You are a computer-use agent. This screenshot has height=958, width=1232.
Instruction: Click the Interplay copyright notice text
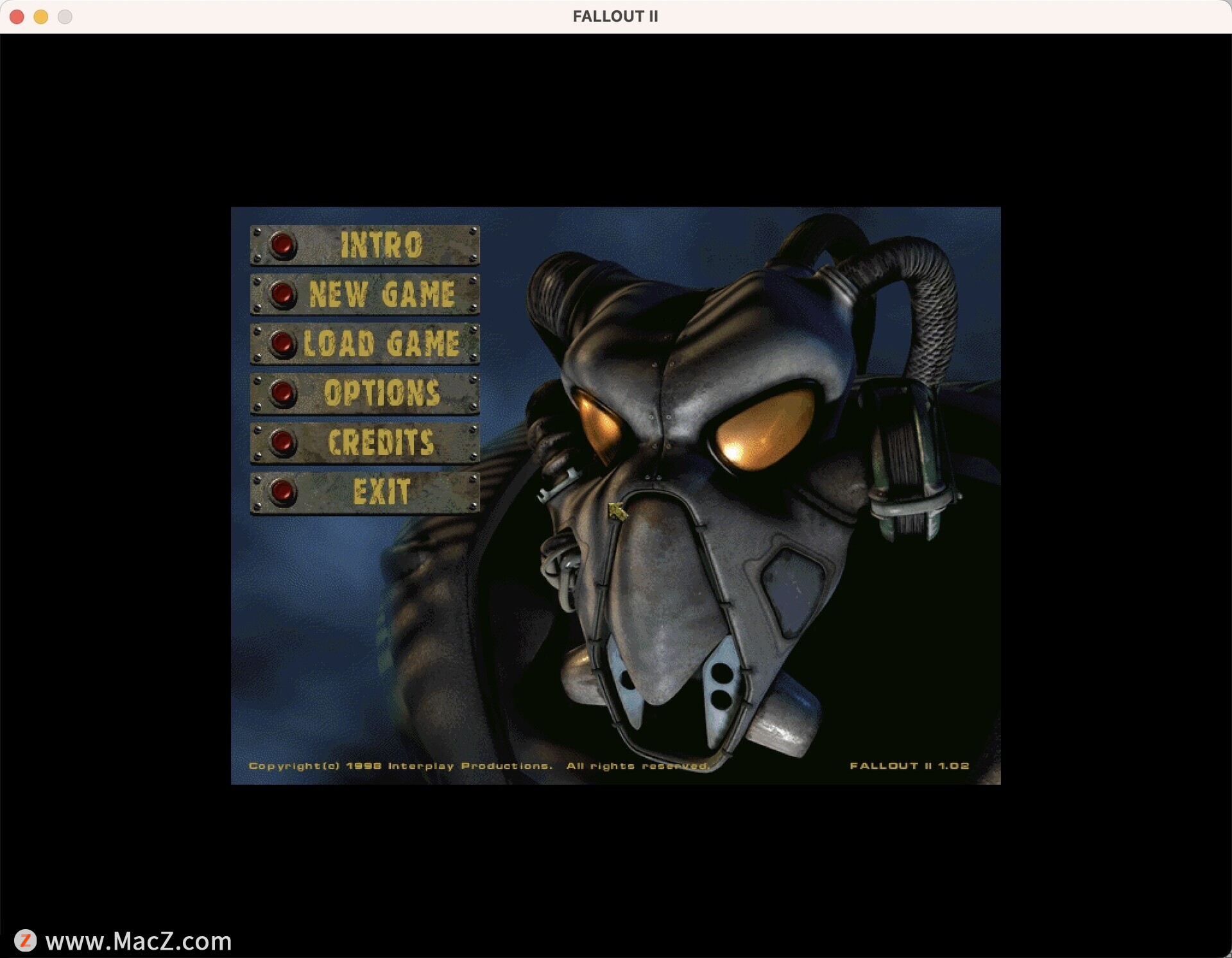coord(479,766)
